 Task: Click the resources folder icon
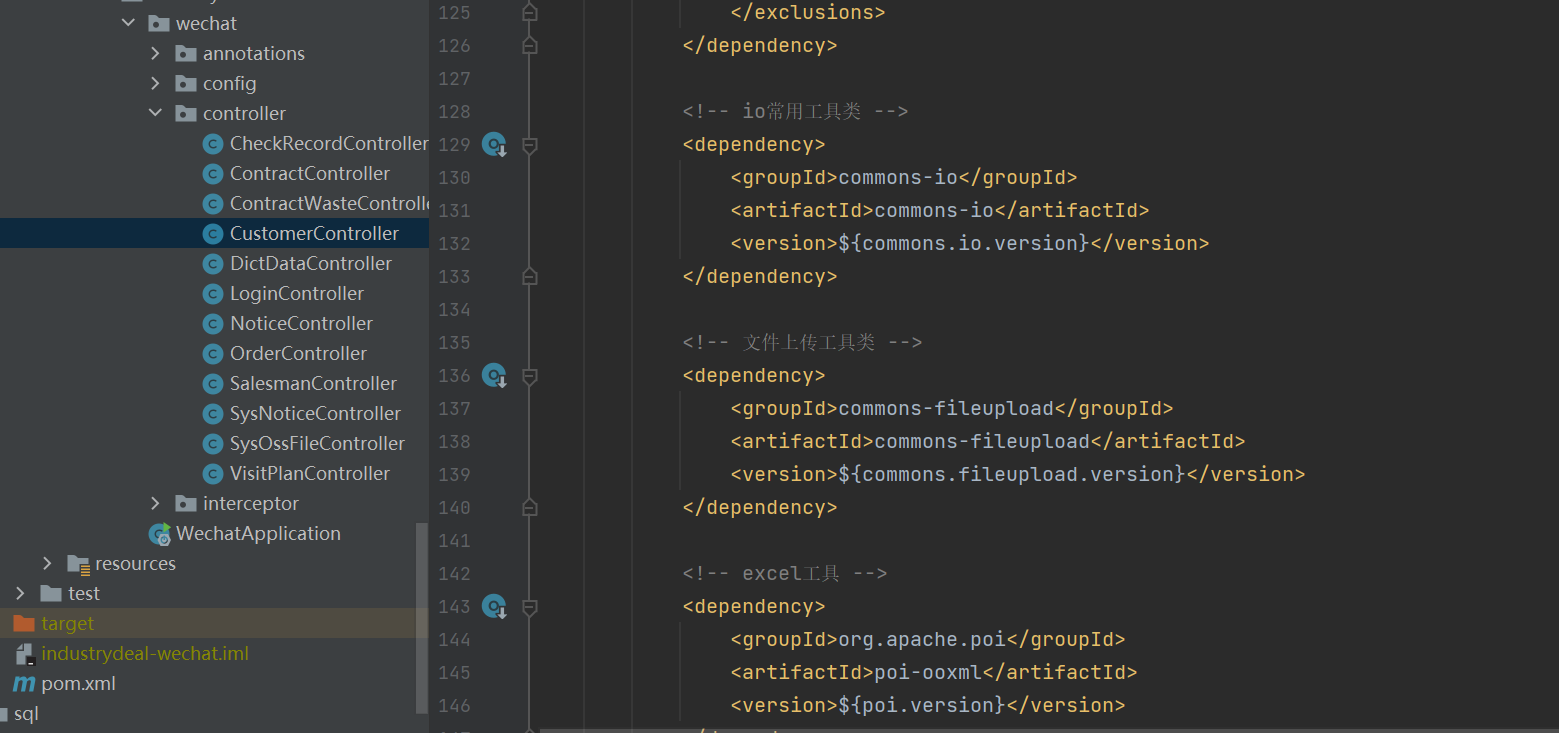[x=78, y=563]
